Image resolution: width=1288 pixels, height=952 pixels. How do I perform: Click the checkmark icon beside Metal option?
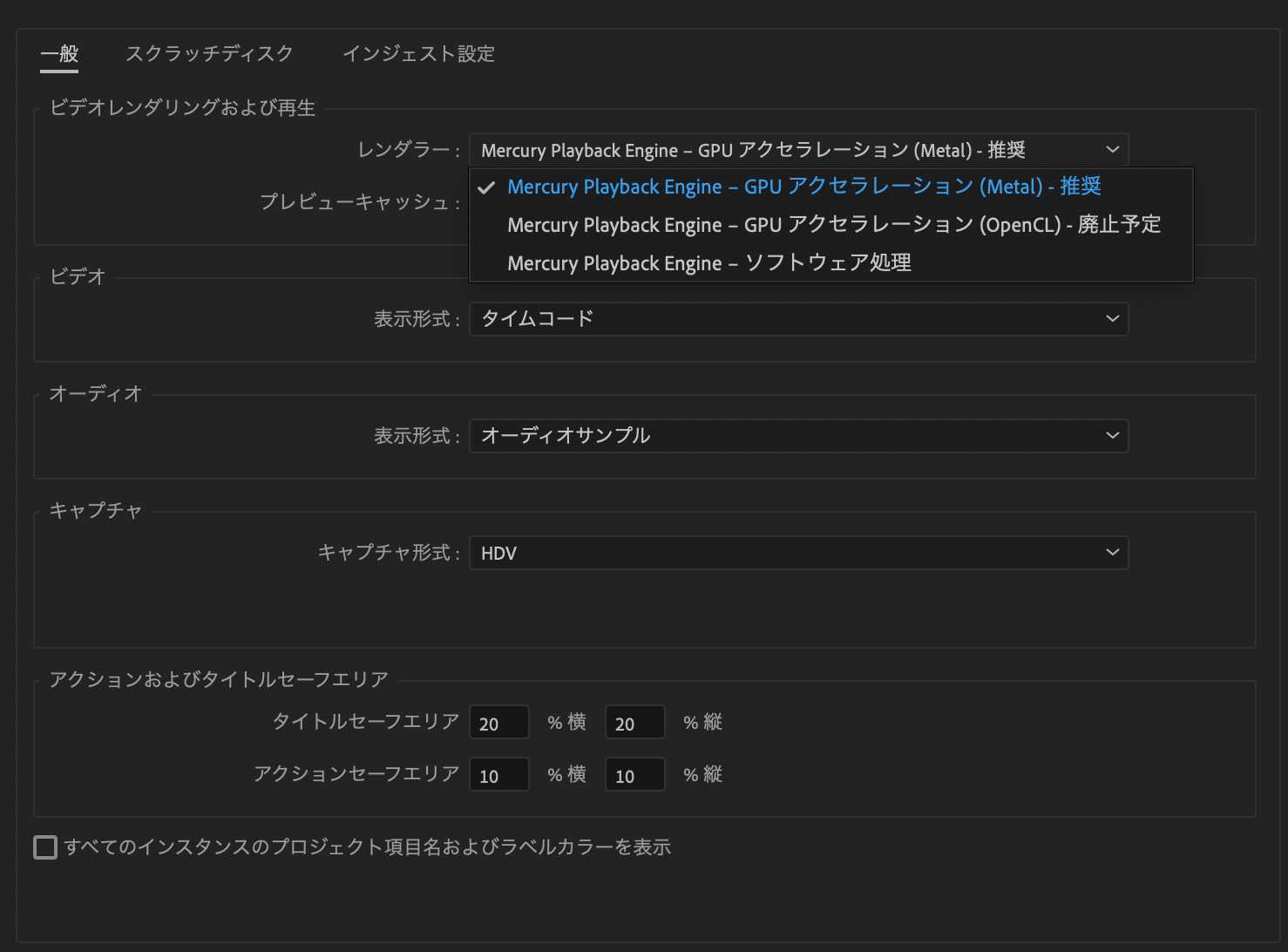tap(486, 187)
